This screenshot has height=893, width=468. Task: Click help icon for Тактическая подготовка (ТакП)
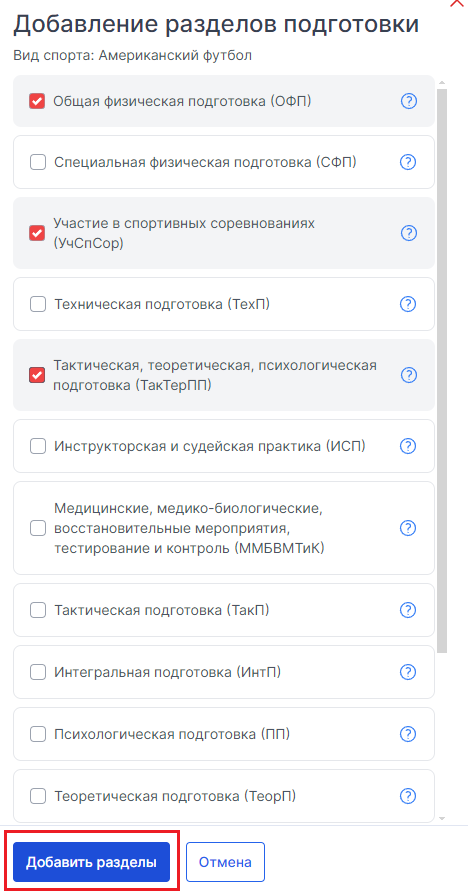408,611
